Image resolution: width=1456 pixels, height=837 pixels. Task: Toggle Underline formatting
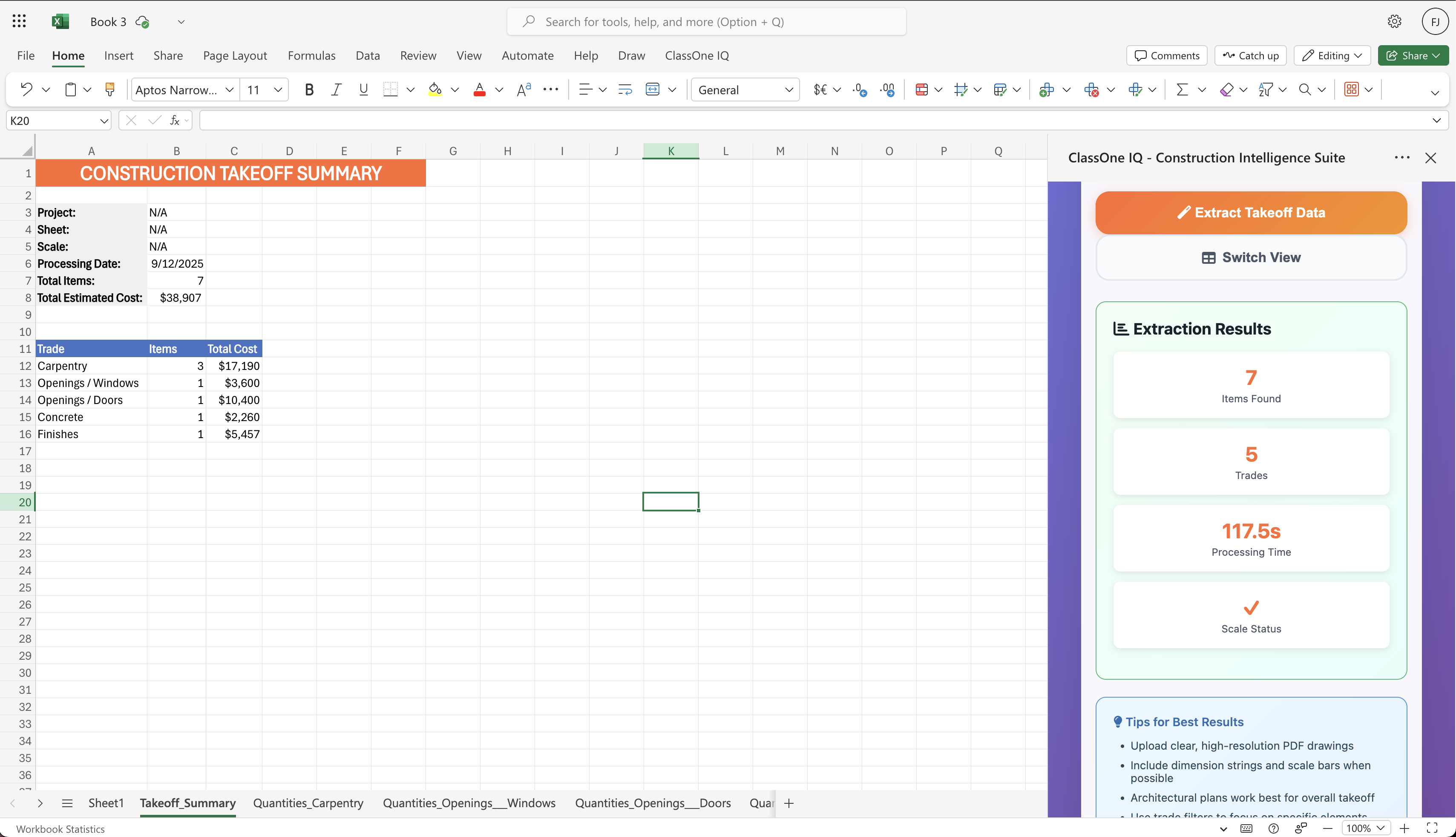tap(363, 89)
